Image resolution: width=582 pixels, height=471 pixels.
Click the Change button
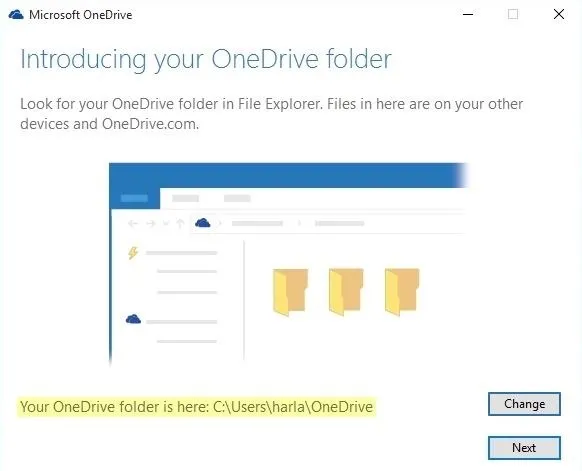click(x=524, y=404)
